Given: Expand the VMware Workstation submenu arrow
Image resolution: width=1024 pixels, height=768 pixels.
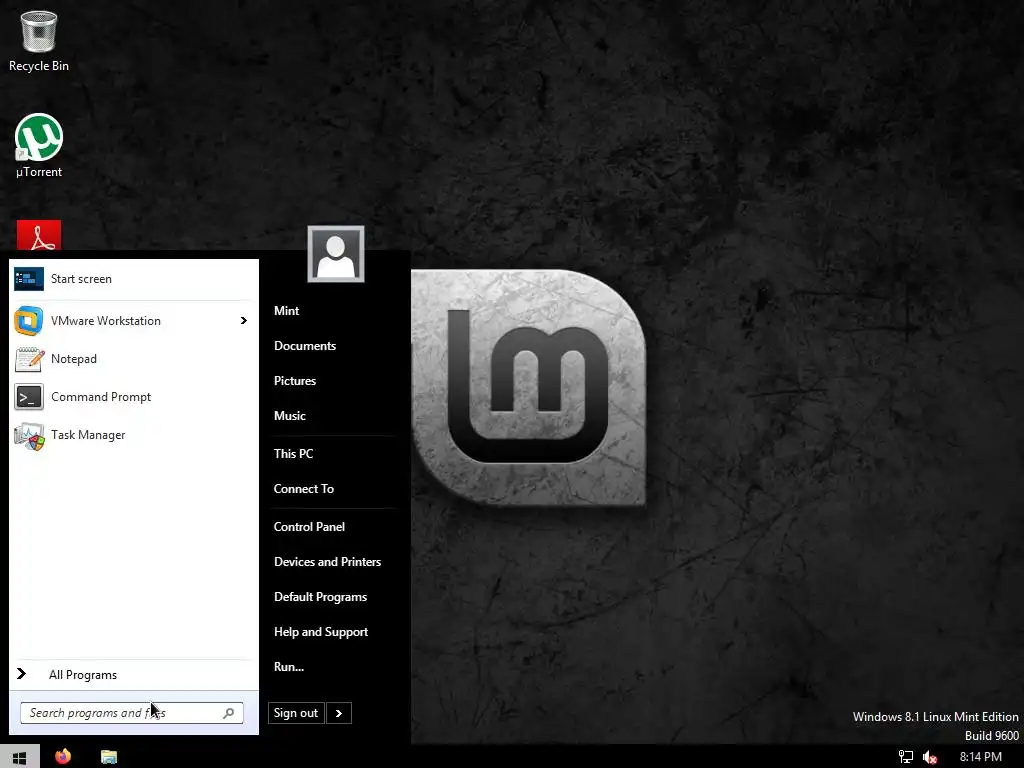Looking at the screenshot, I should [x=244, y=321].
